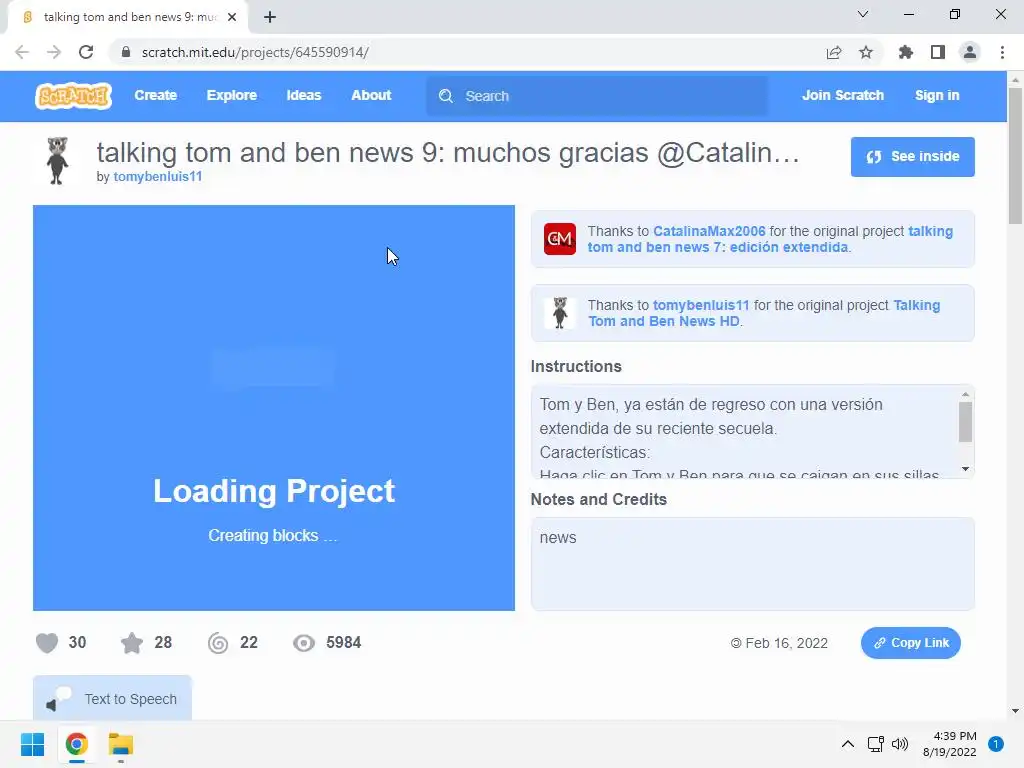1024x768 pixels.
Task: Open the tab search chevron
Action: coord(863,14)
